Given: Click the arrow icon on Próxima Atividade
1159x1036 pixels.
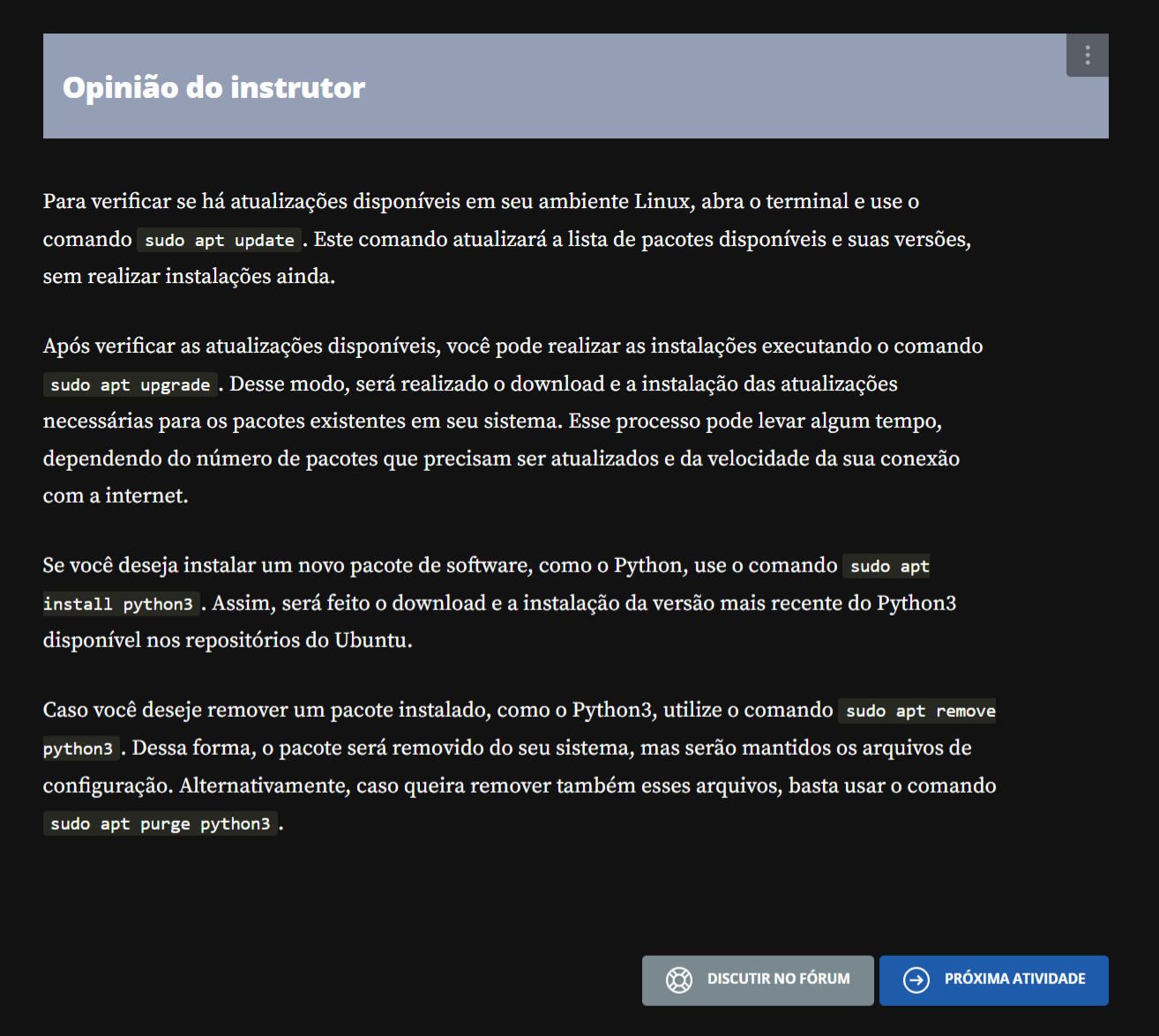Looking at the screenshot, I should coord(917,980).
